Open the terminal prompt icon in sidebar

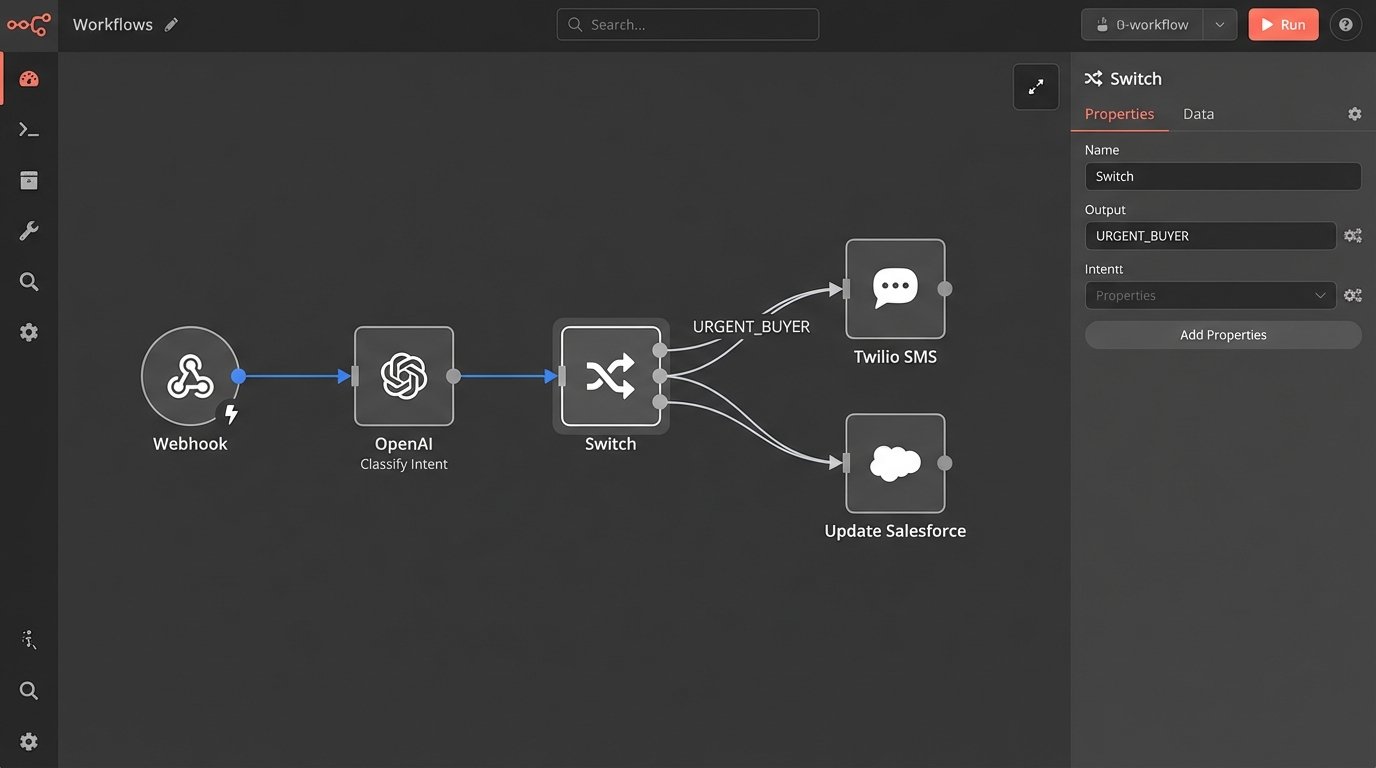pos(29,130)
